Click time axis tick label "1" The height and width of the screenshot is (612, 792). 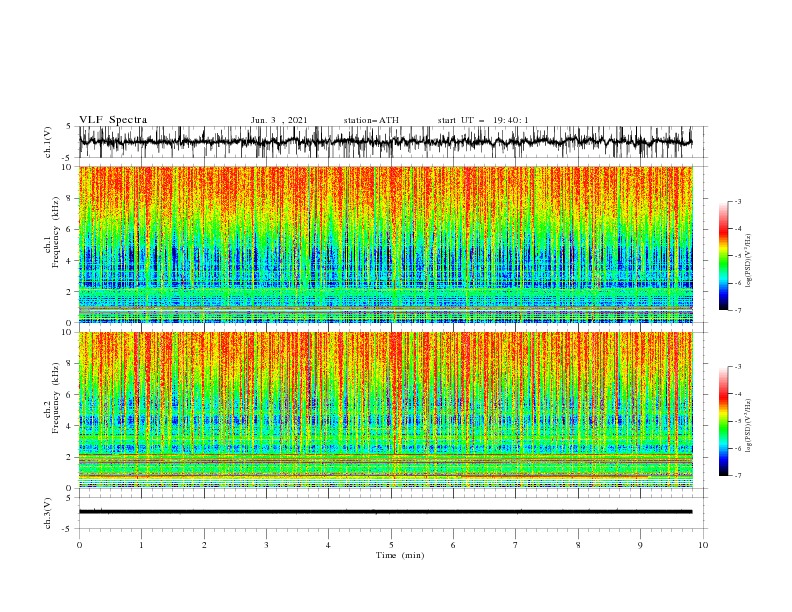click(x=141, y=545)
